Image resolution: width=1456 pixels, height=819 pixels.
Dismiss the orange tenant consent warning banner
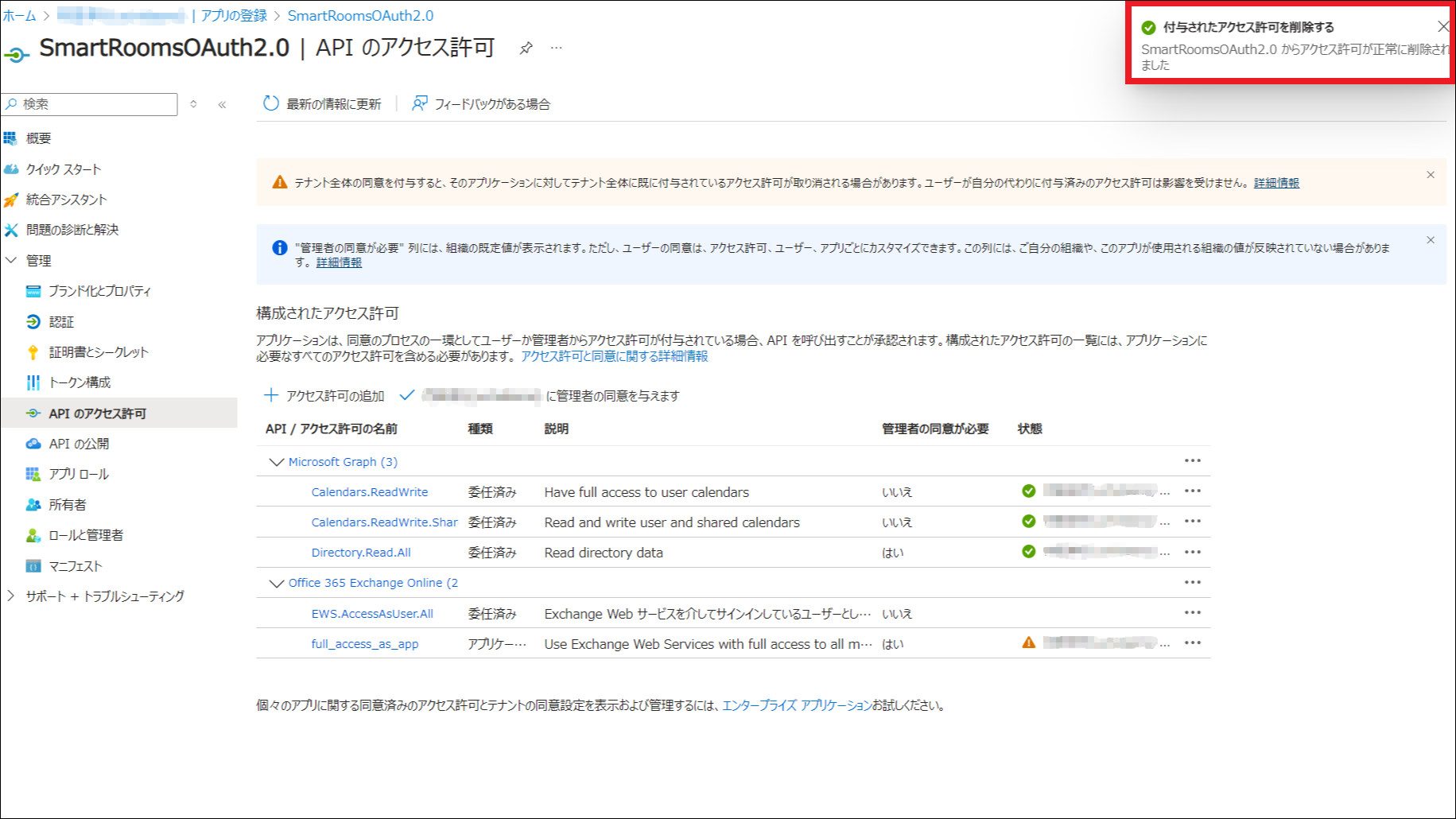click(x=1430, y=175)
